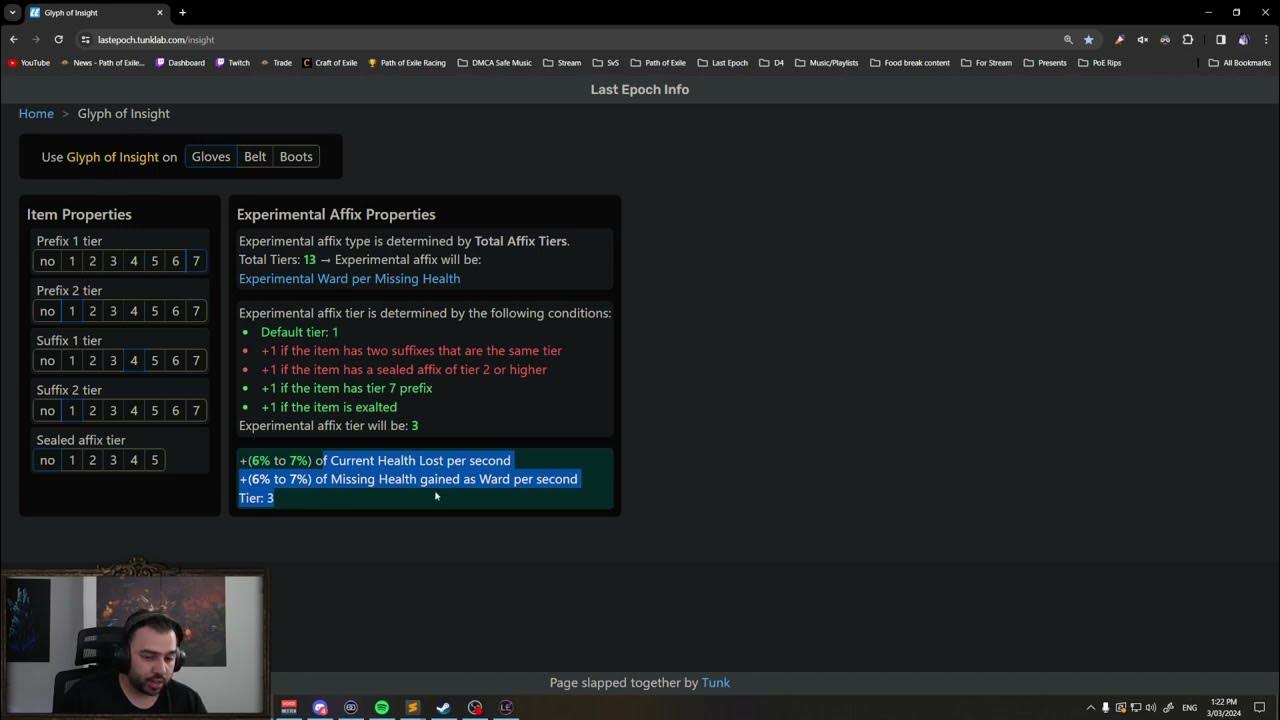The width and height of the screenshot is (1280, 720).
Task: Show hidden system tray icons chevron
Action: (x=1090, y=707)
